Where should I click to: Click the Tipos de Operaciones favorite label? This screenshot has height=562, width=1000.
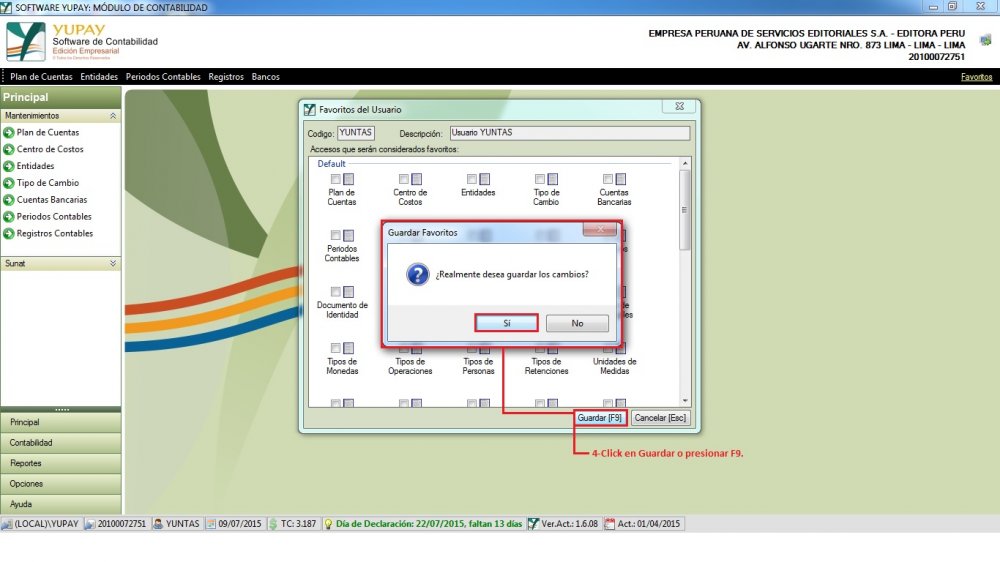click(410, 366)
